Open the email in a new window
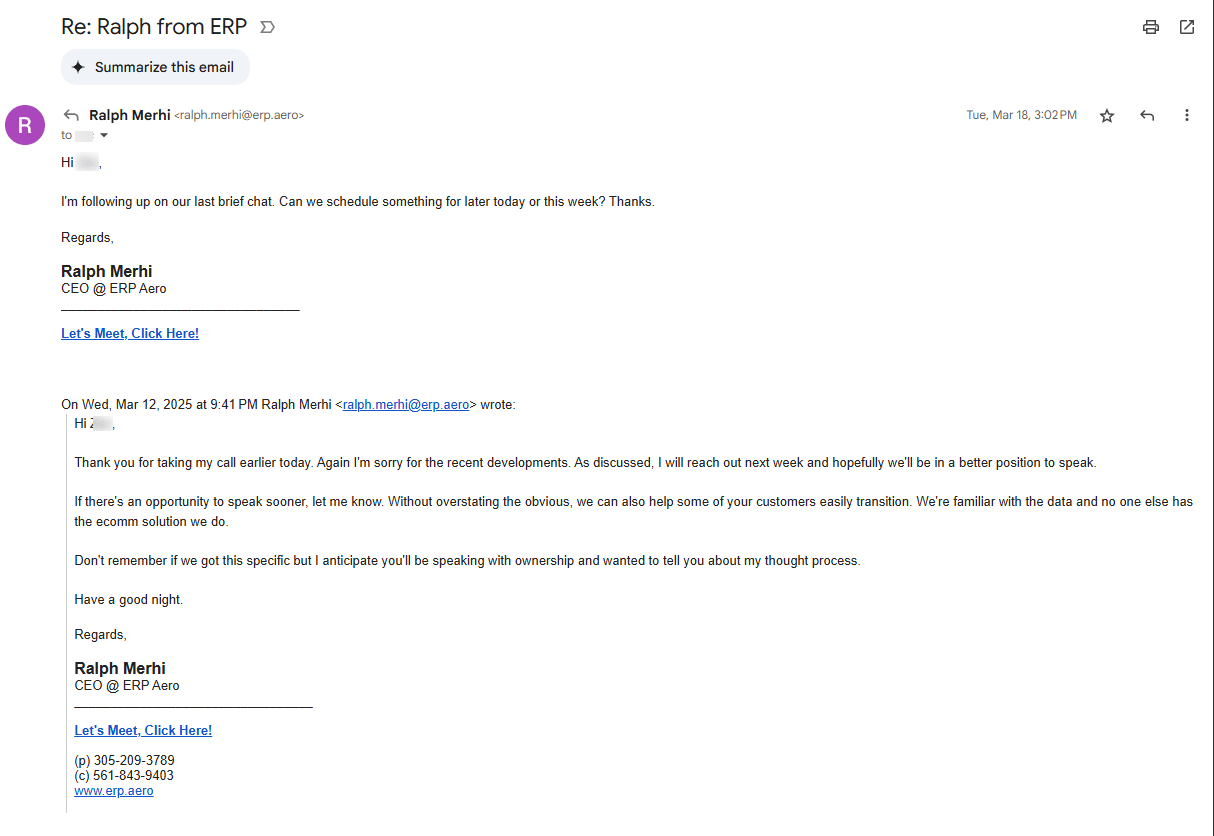 coord(1187,27)
